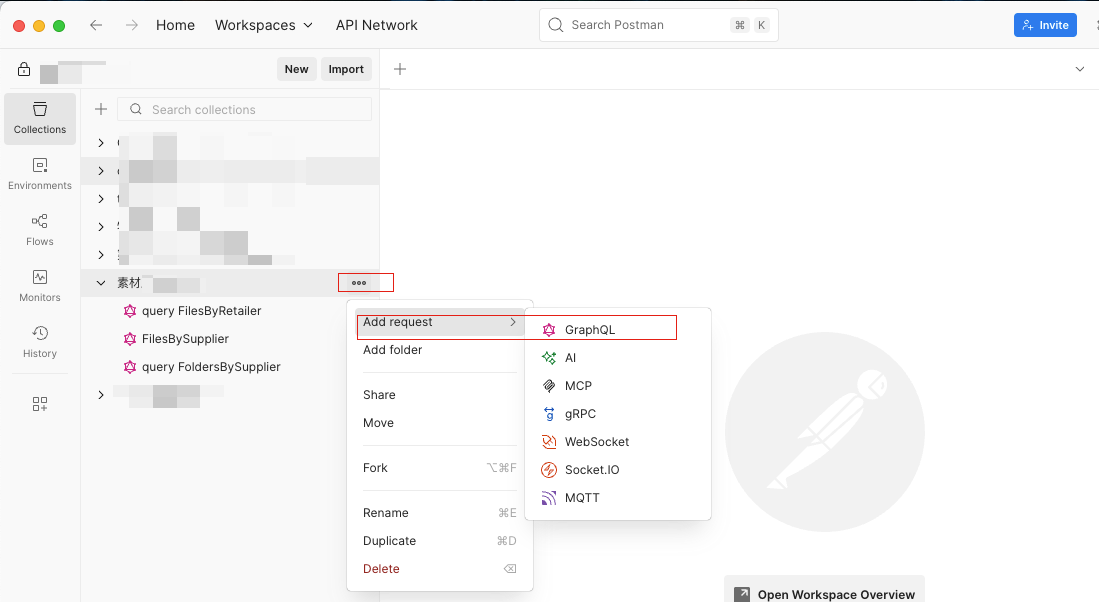Select MQTT request type

(x=617, y=498)
